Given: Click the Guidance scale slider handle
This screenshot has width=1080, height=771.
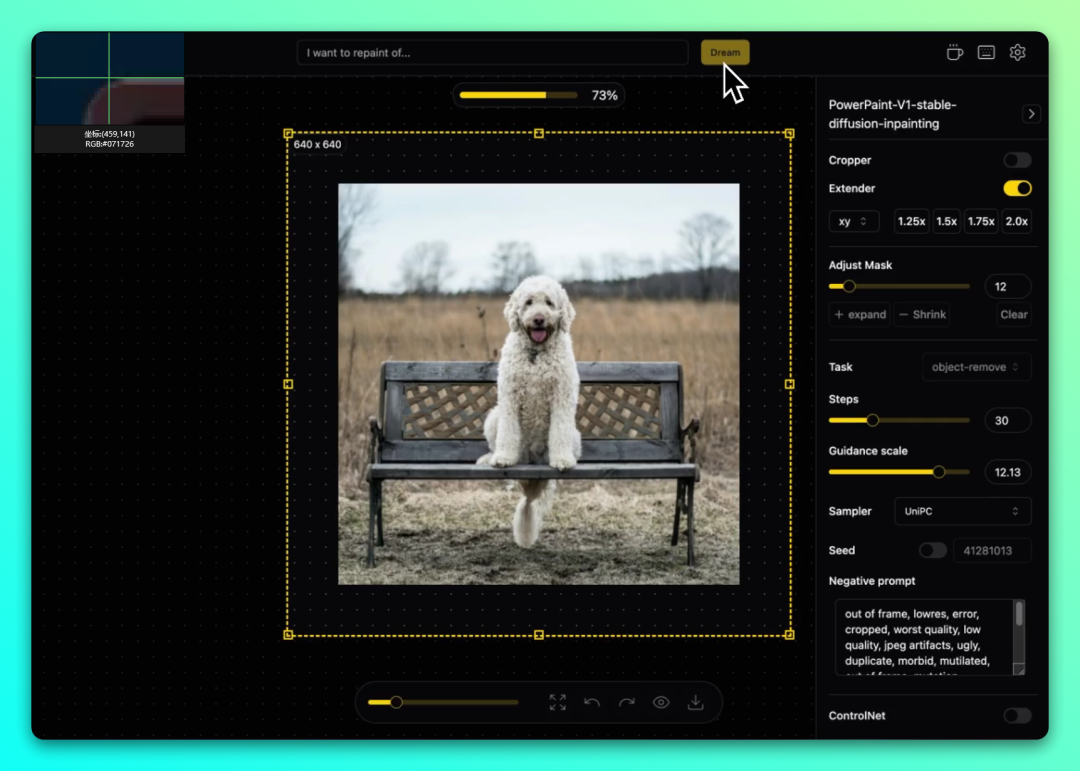Looking at the screenshot, I should point(938,472).
